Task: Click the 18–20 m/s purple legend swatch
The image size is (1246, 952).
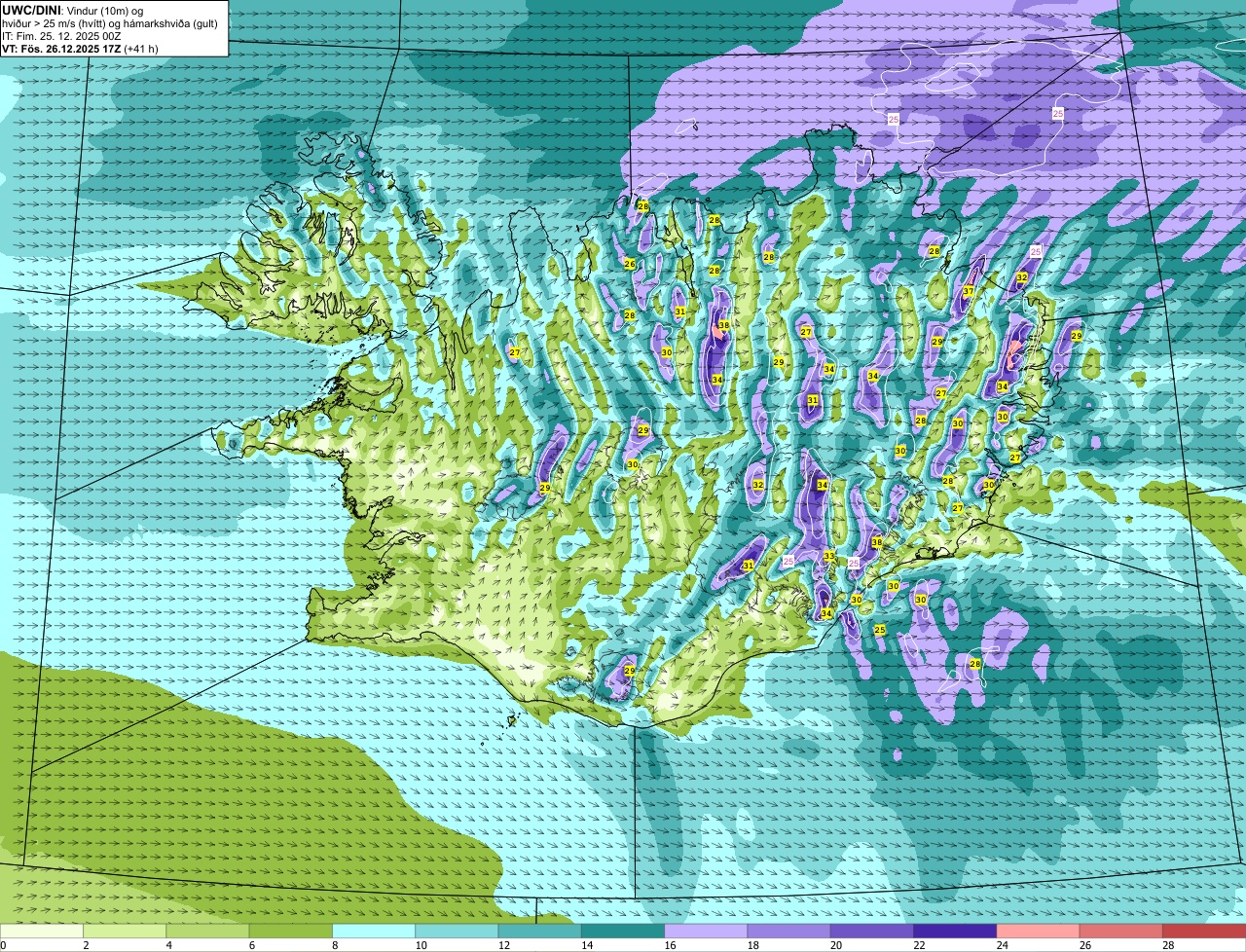Action: click(x=789, y=931)
